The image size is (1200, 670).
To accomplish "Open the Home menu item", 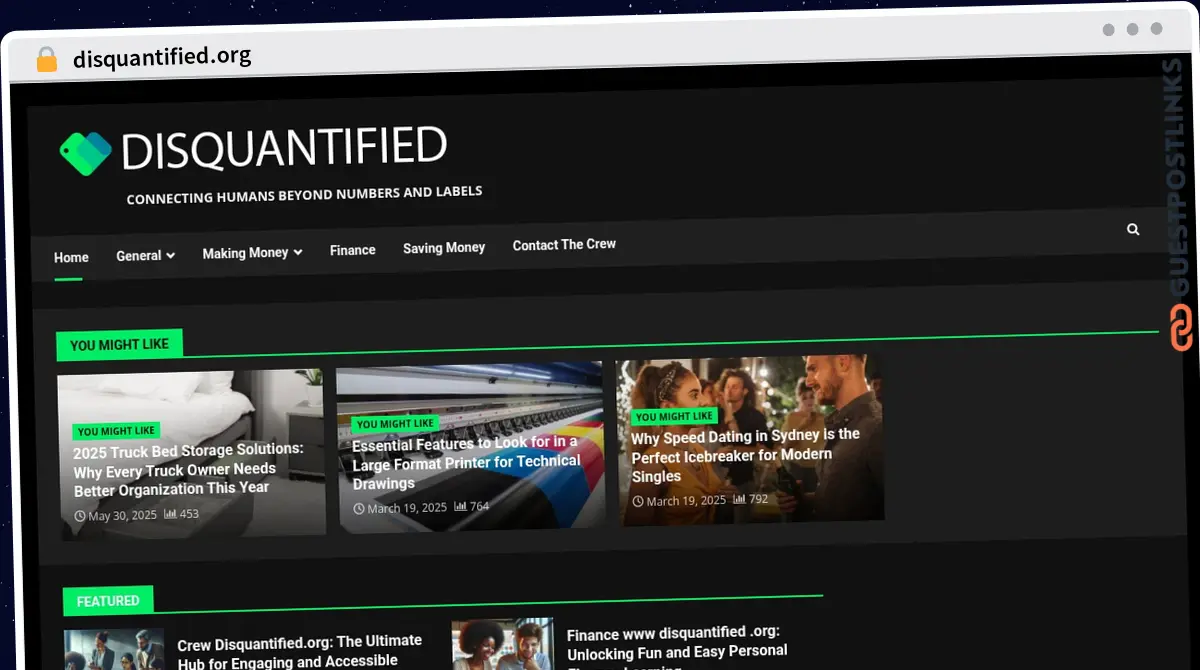I will tap(71, 257).
